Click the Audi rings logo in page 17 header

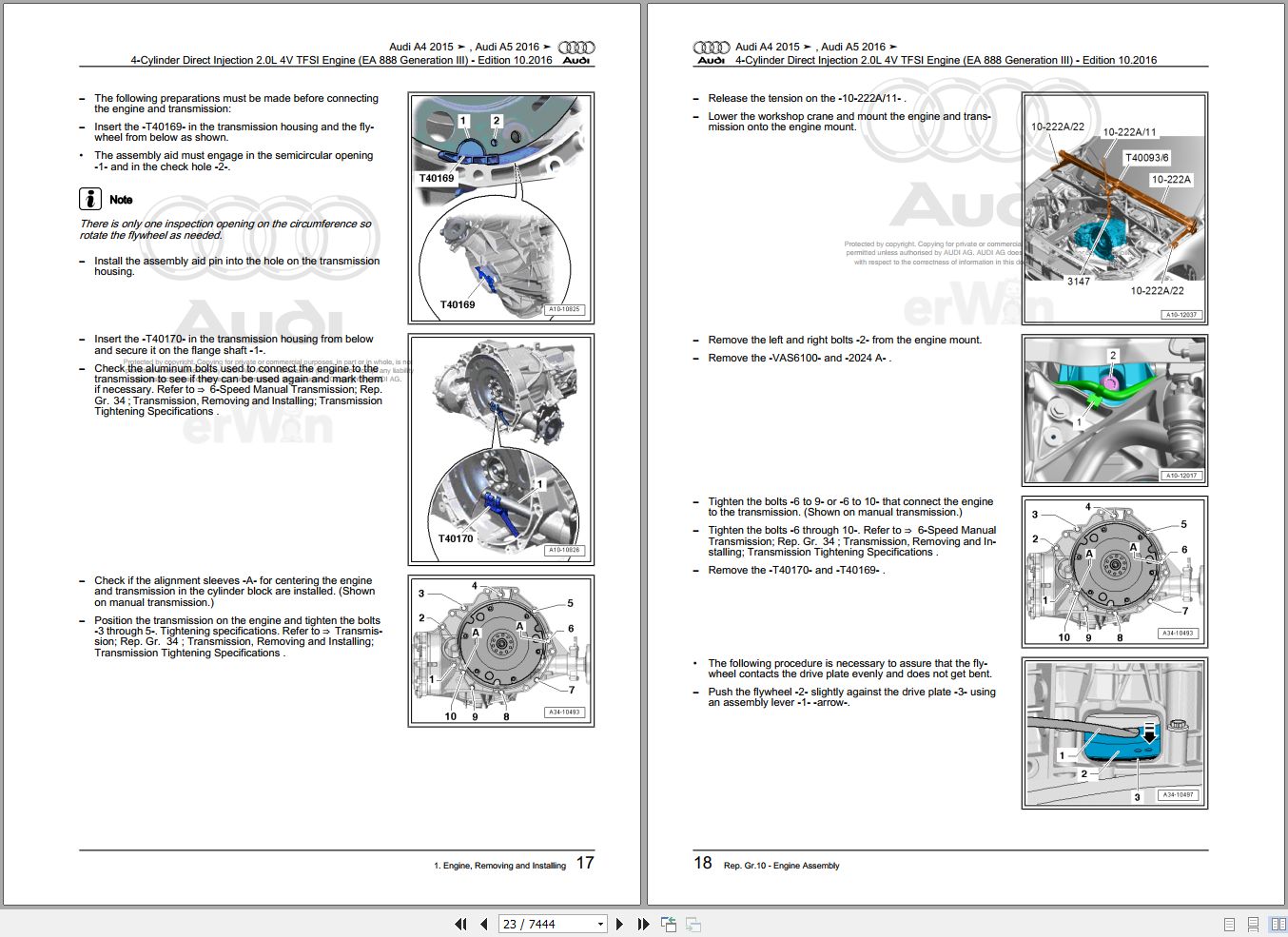(576, 48)
